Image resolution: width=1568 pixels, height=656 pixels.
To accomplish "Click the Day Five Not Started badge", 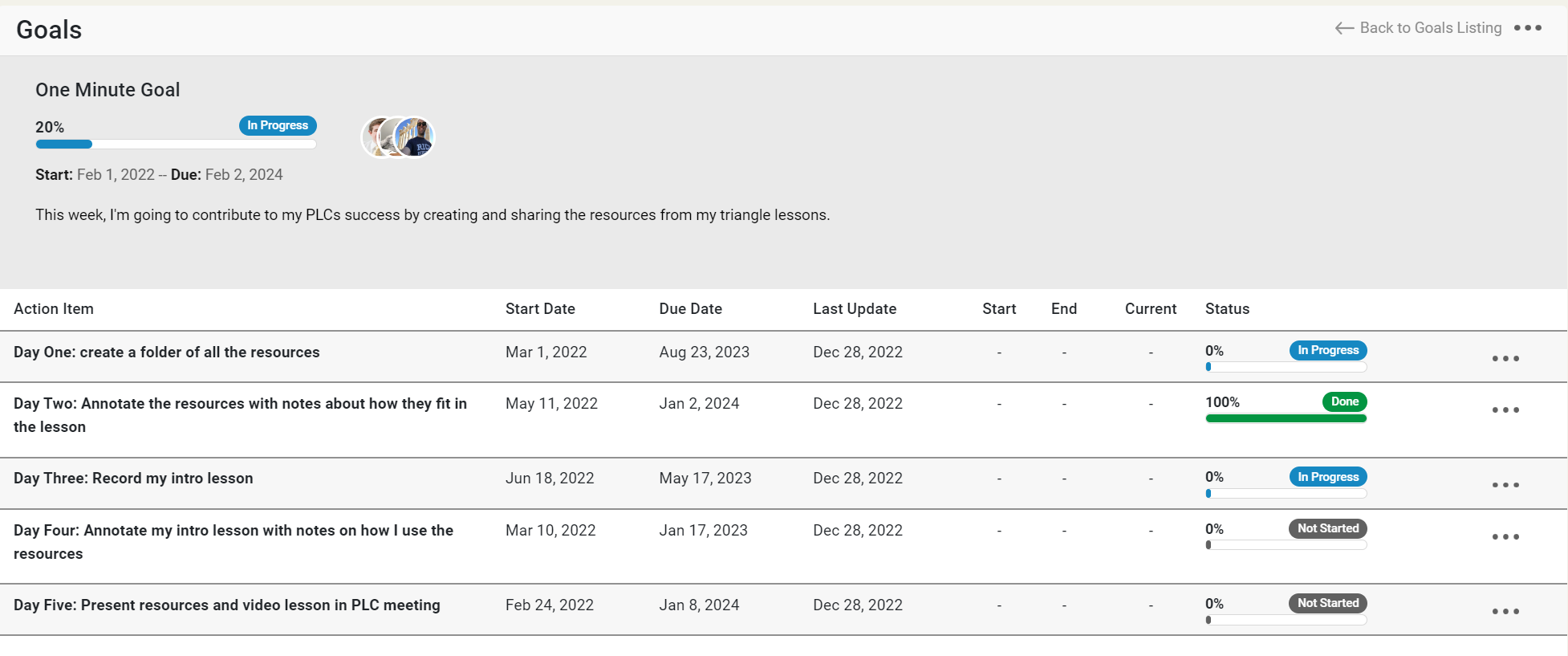I will pos(1328,603).
